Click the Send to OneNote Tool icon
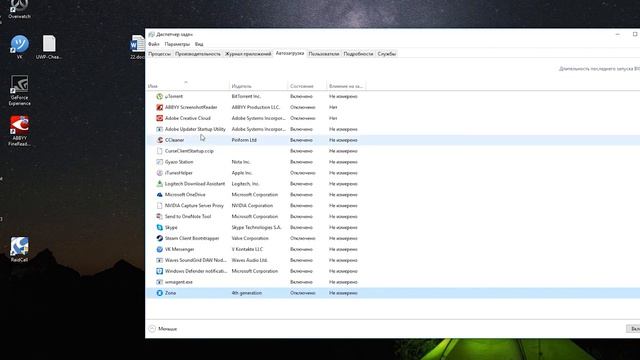Image resolution: width=640 pixels, height=360 pixels. 160,216
